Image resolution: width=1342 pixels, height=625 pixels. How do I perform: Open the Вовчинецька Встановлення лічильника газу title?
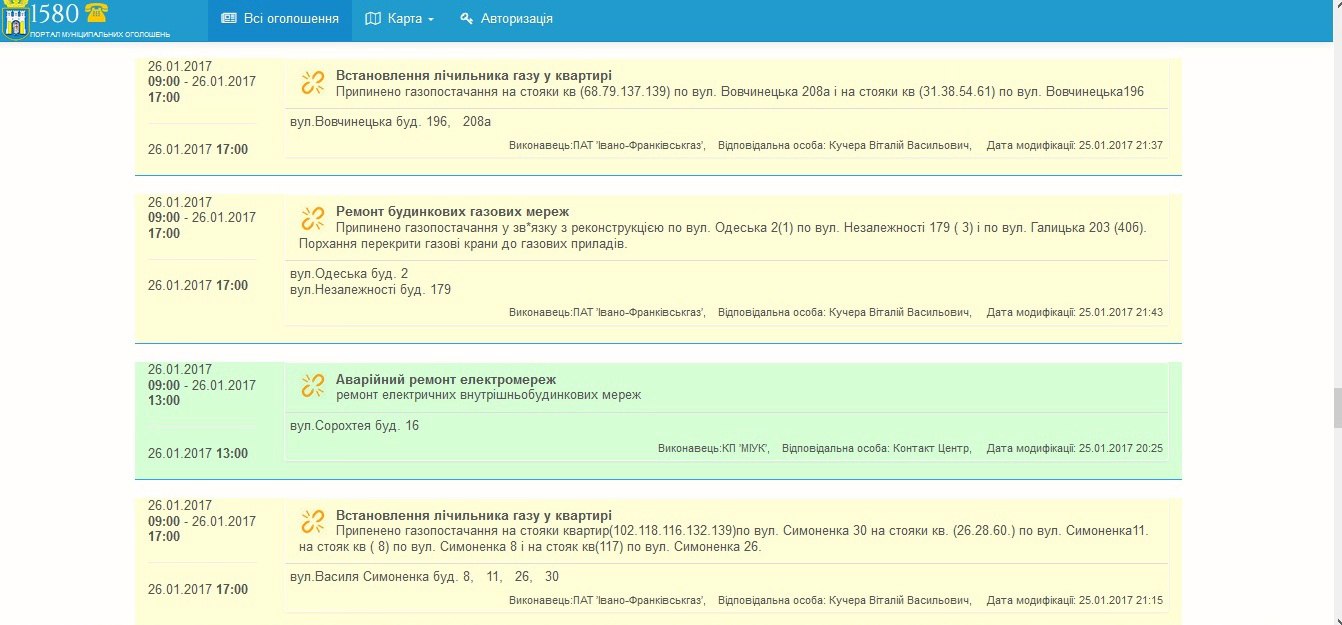pyautogui.click(x=474, y=75)
